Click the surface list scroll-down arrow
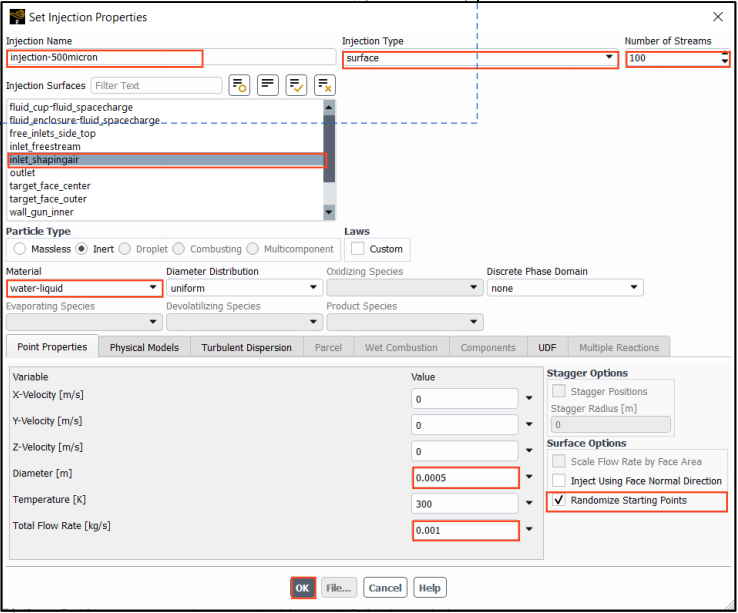 tap(330, 212)
